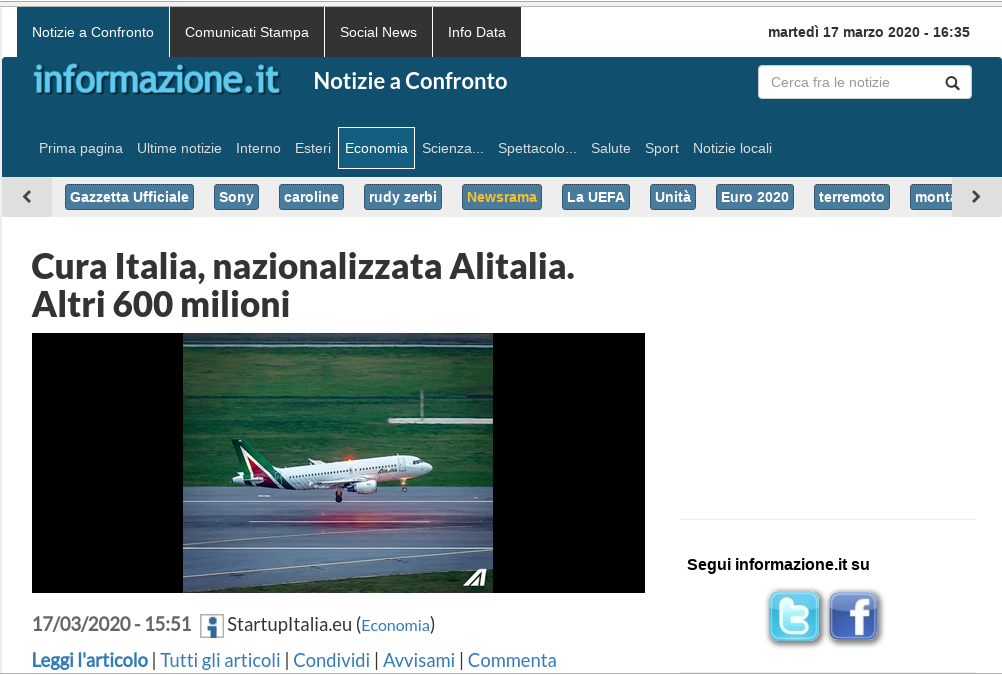Select the caroline tag
The image size is (1002, 675).
(x=311, y=197)
